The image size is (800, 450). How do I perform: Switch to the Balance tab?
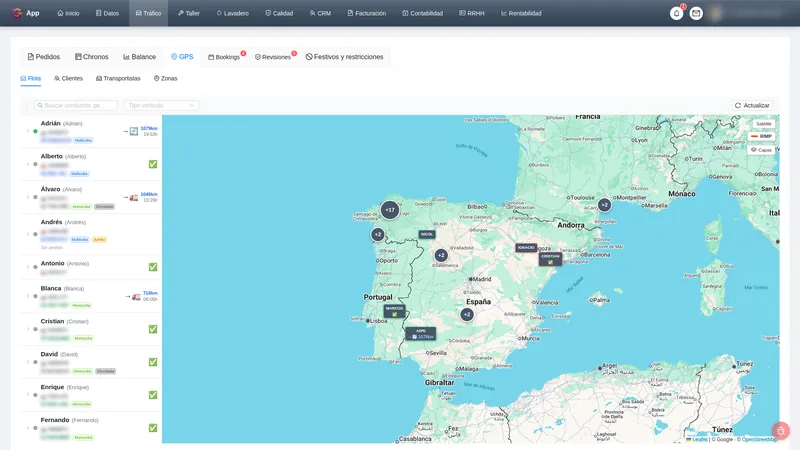coord(140,57)
